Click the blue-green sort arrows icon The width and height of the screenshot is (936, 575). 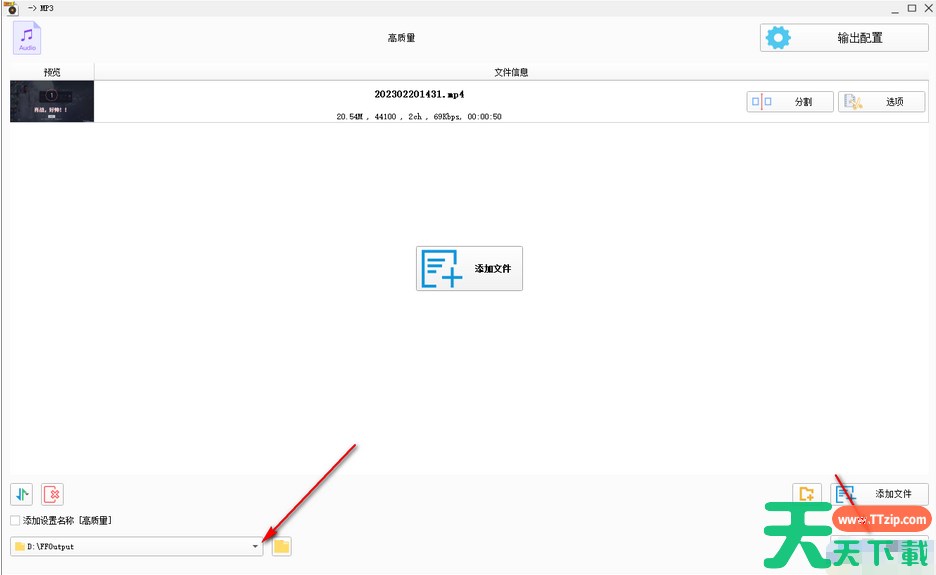[x=22, y=494]
